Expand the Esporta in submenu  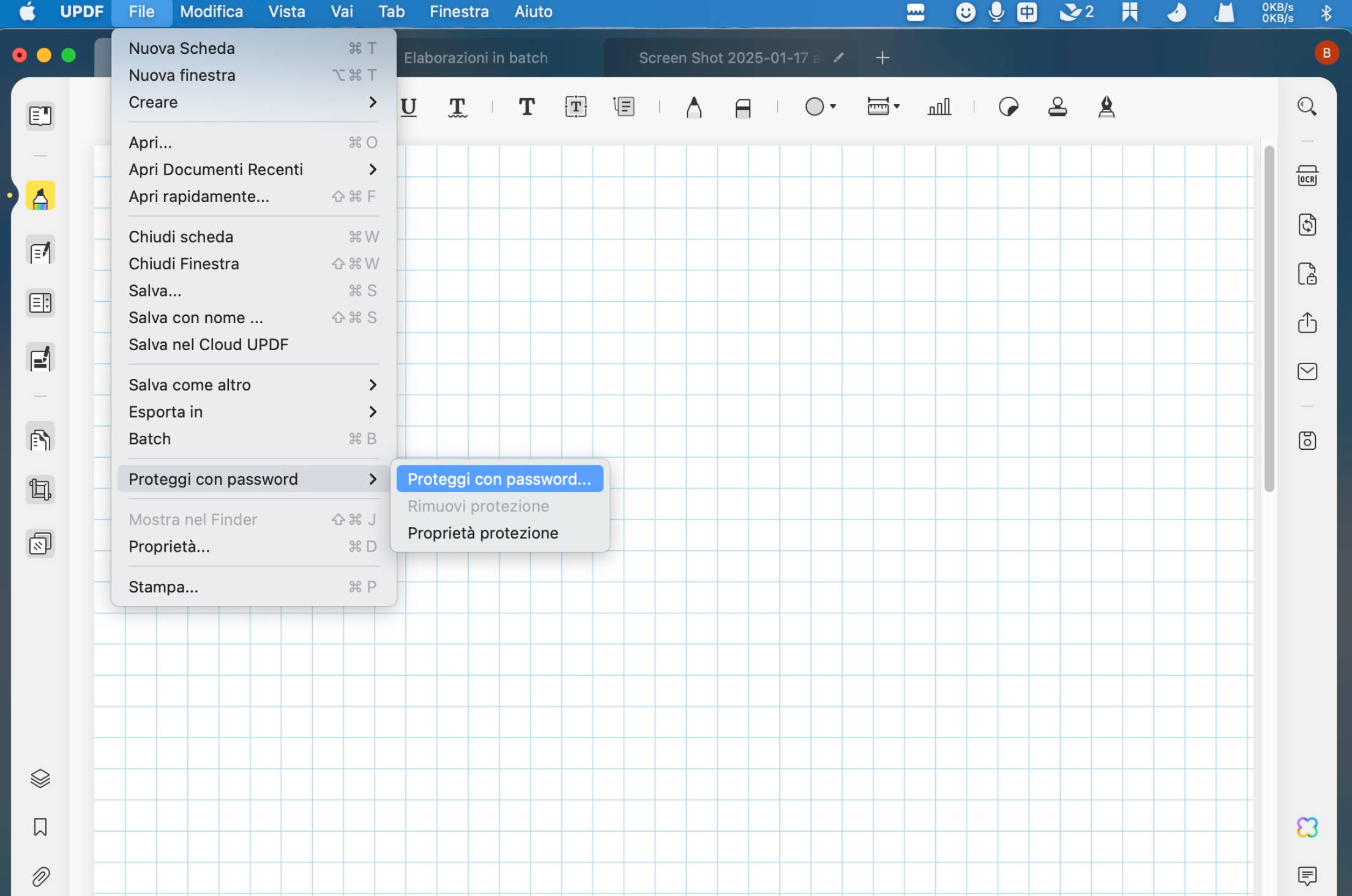click(x=253, y=412)
